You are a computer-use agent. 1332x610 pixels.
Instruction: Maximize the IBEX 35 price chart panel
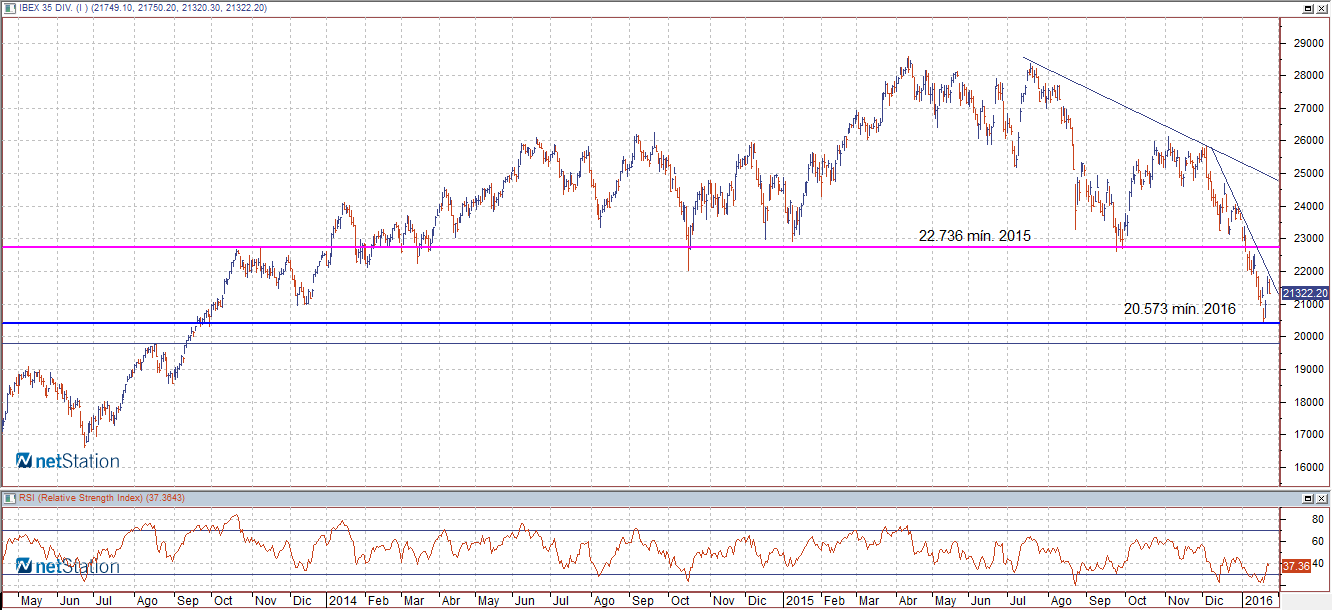1307,8
